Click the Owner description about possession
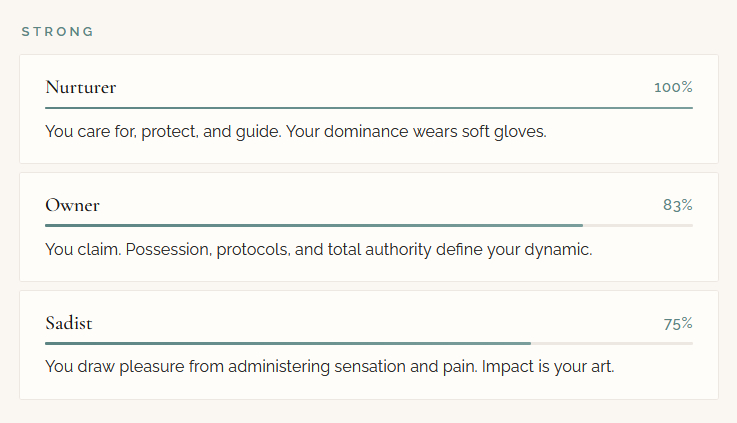Image resolution: width=737 pixels, height=423 pixels. pyautogui.click(x=318, y=249)
